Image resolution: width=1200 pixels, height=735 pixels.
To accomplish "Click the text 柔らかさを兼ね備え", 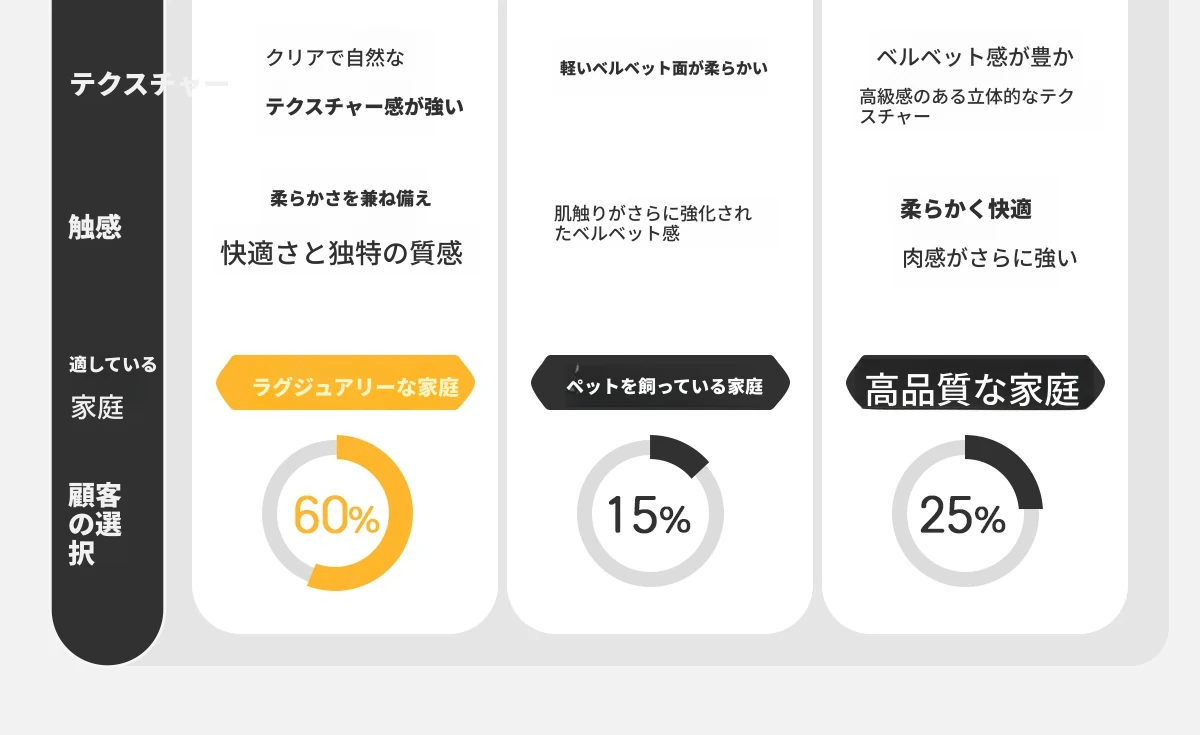I will [x=350, y=198].
